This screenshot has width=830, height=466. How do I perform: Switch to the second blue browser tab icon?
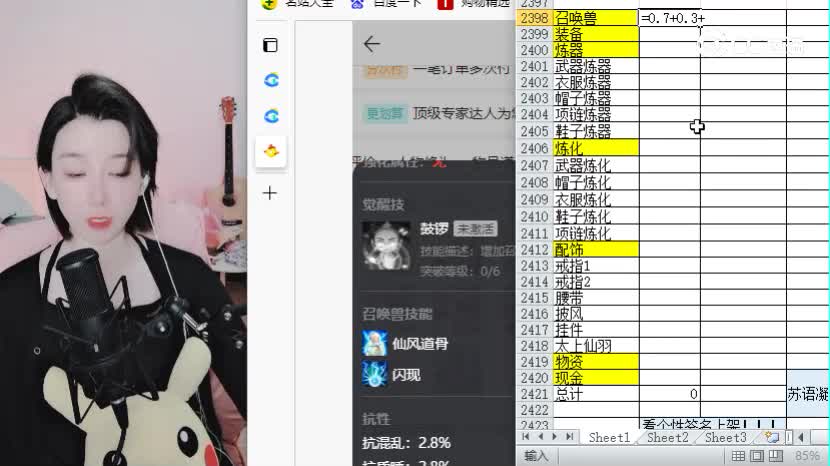[272, 116]
